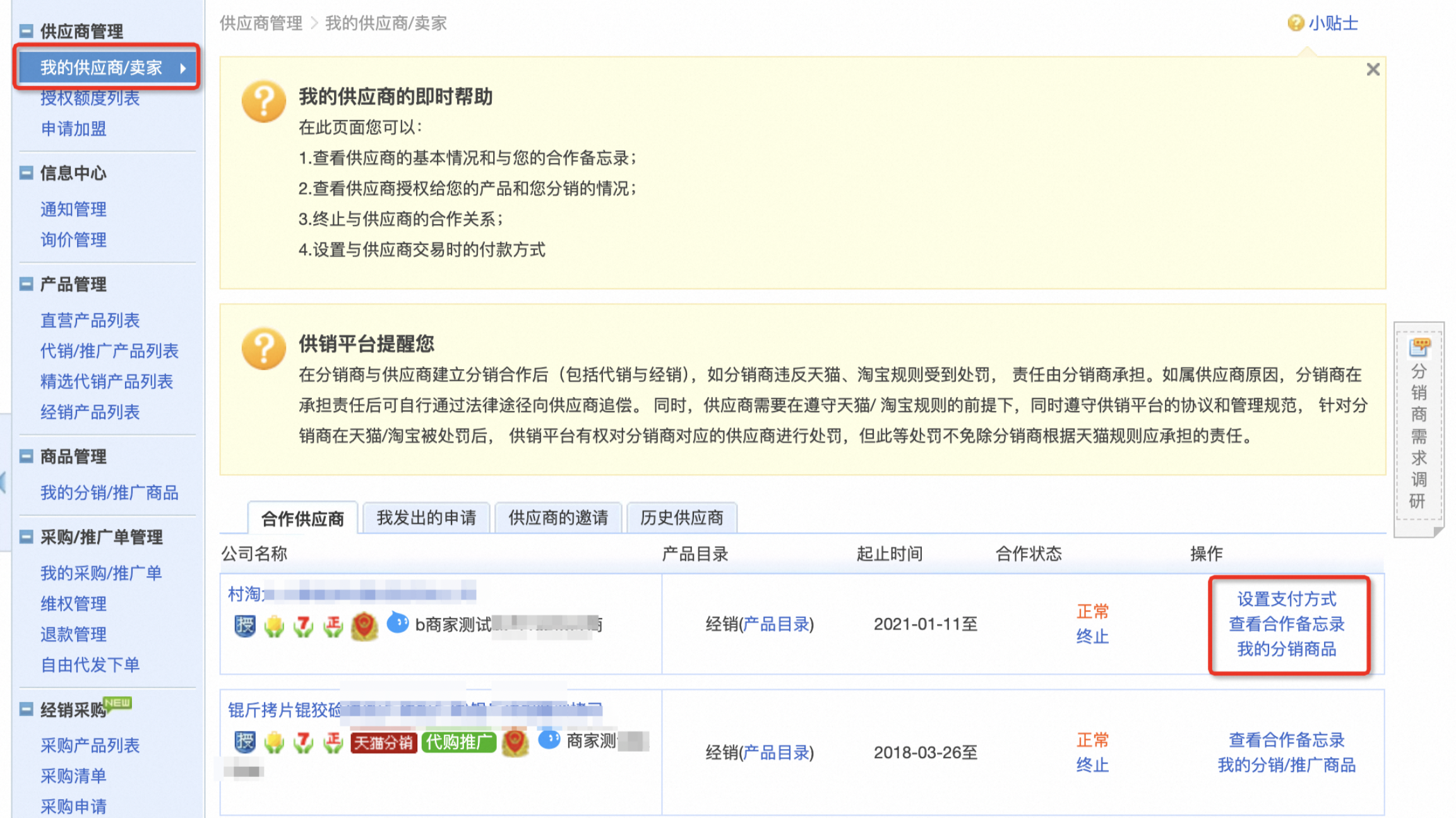Collapse the 信息中心 section
The image size is (1456, 818).
27,172
